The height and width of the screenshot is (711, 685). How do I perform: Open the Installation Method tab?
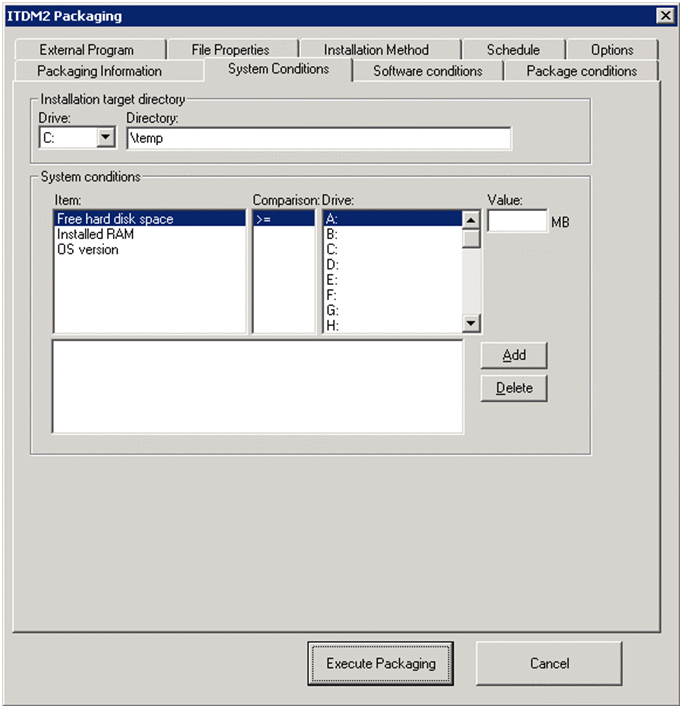379,49
